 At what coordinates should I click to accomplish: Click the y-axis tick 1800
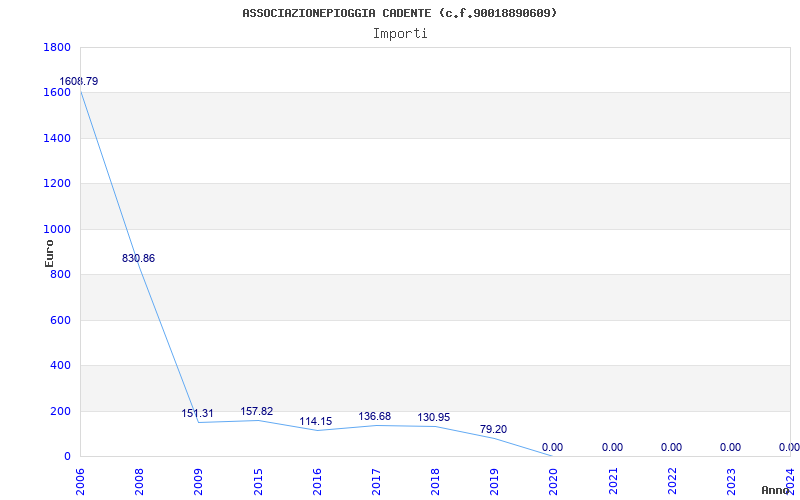coord(57,47)
